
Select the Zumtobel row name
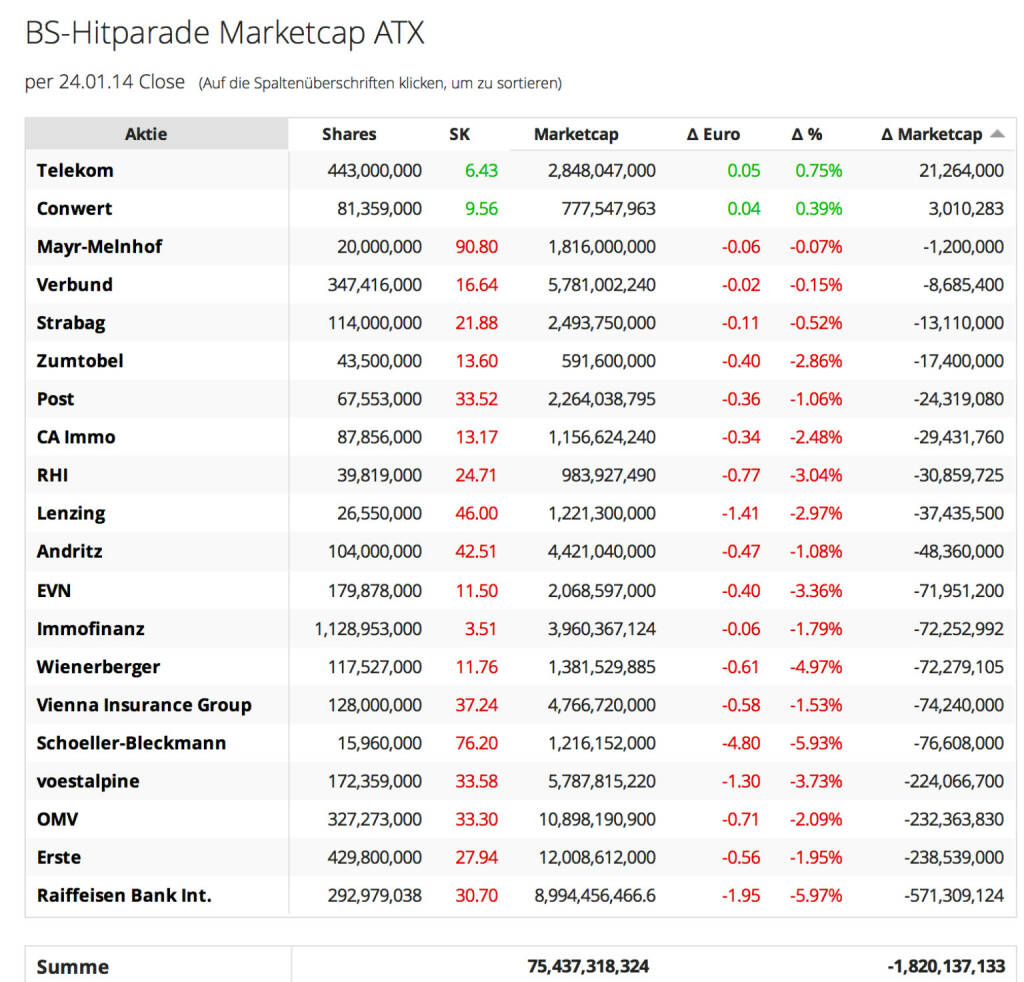(x=80, y=360)
